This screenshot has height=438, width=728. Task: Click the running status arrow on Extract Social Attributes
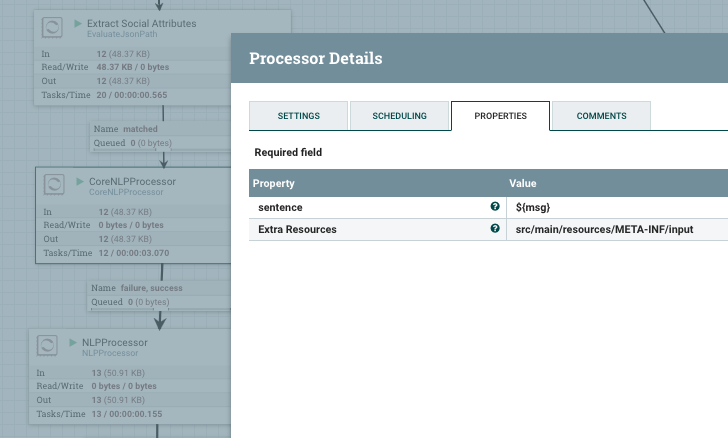[x=78, y=22]
